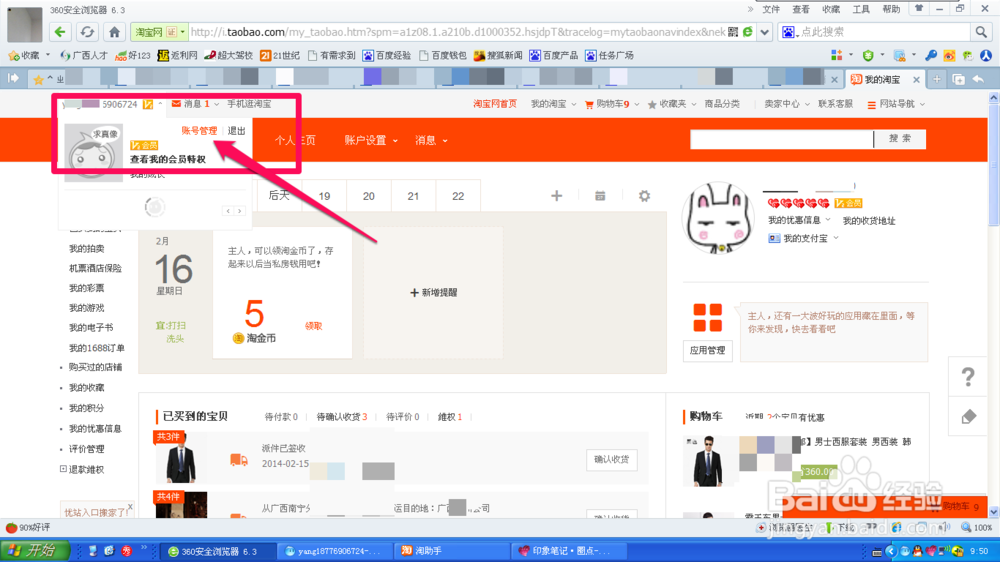Go to 淘宝网首页
Image resolution: width=1000 pixels, height=562 pixels.
pos(495,104)
